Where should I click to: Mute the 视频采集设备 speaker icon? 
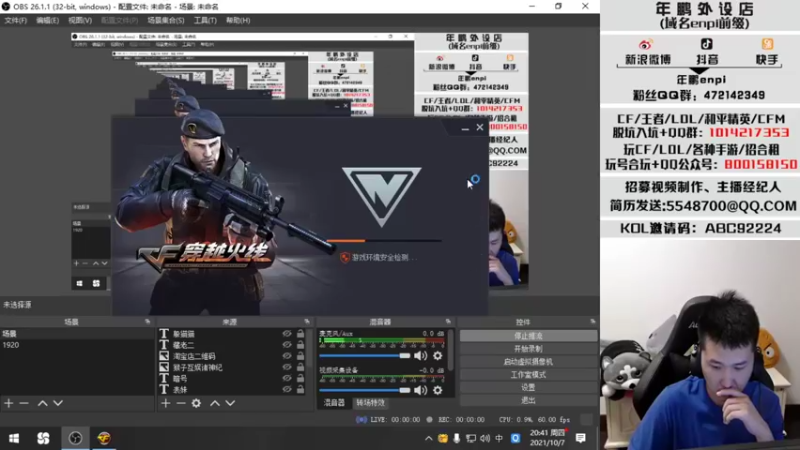tap(420, 390)
